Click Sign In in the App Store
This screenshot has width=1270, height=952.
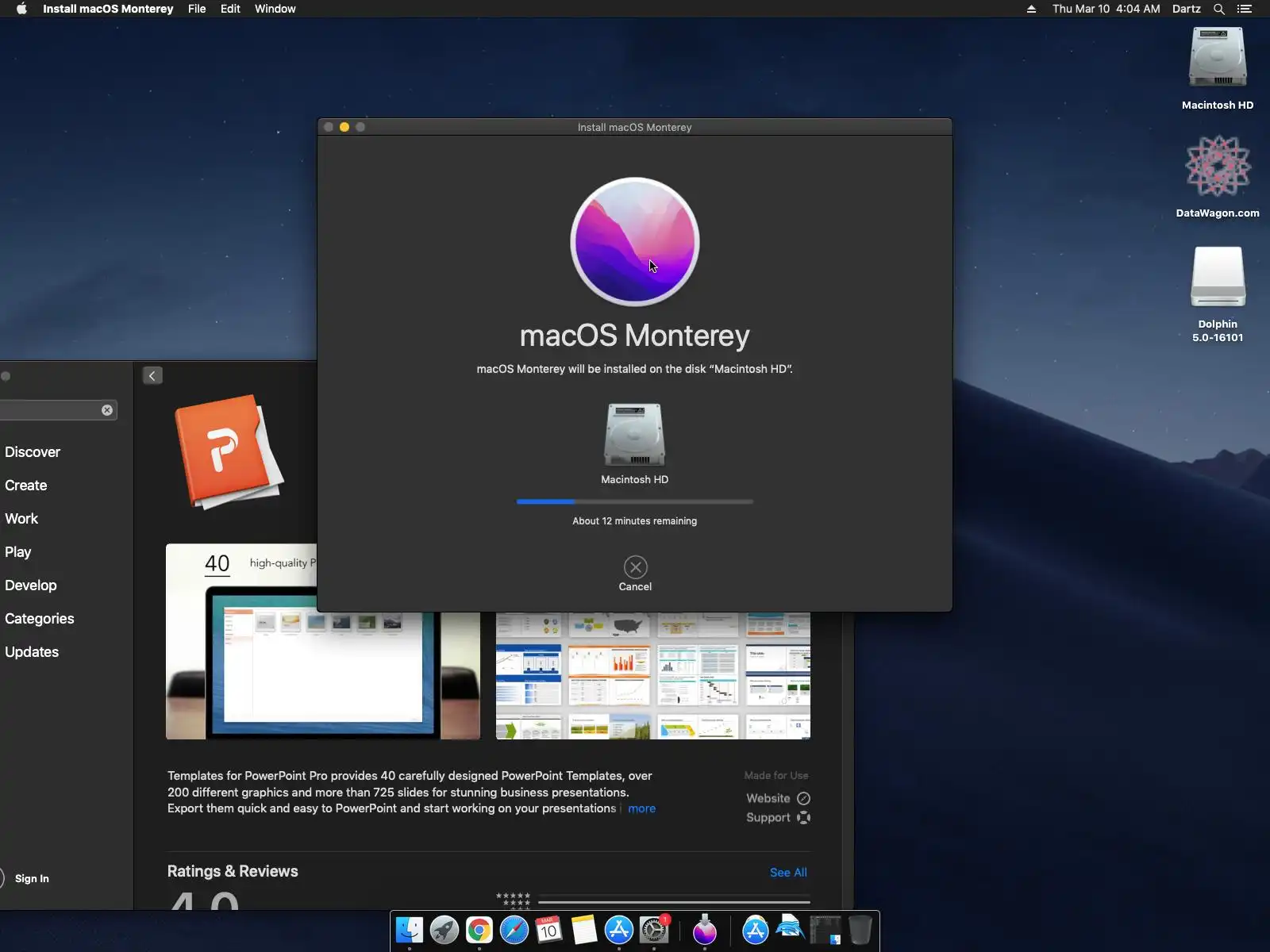32,878
